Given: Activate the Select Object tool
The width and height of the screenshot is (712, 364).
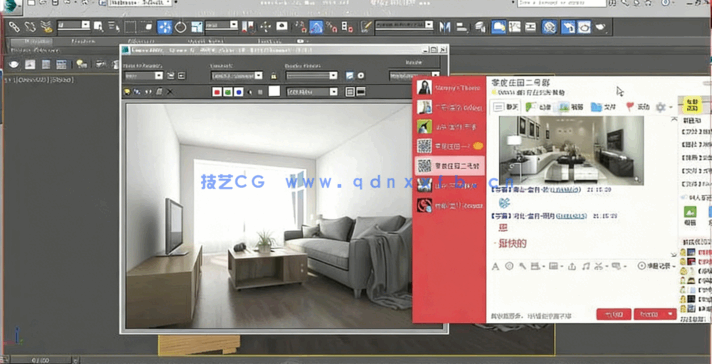Looking at the screenshot, I should coord(98,27).
